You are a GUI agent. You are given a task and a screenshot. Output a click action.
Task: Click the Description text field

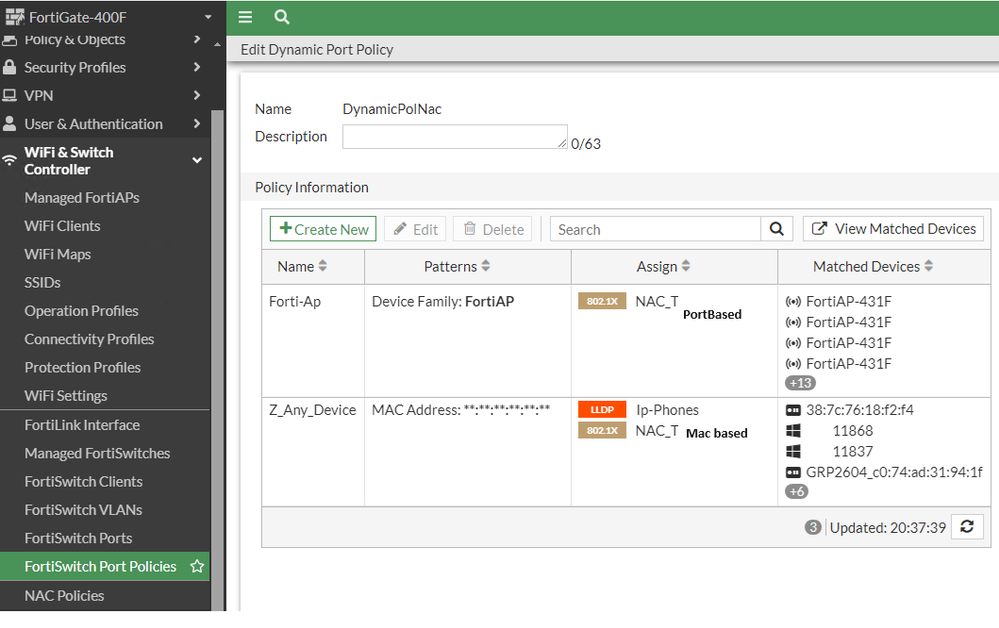pyautogui.click(x=455, y=136)
